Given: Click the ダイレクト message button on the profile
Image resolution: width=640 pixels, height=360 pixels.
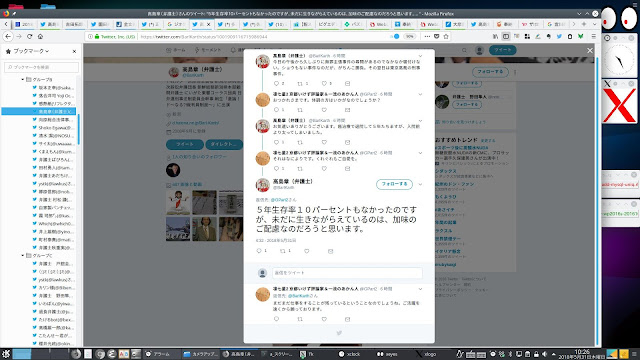Looking at the screenshot, I should pos(224,144).
